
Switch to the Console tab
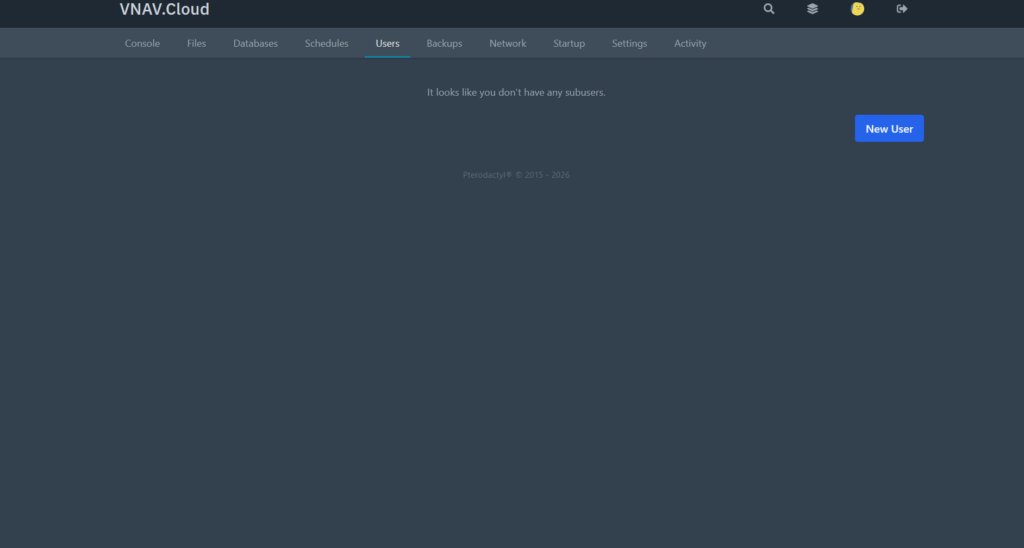click(x=142, y=43)
